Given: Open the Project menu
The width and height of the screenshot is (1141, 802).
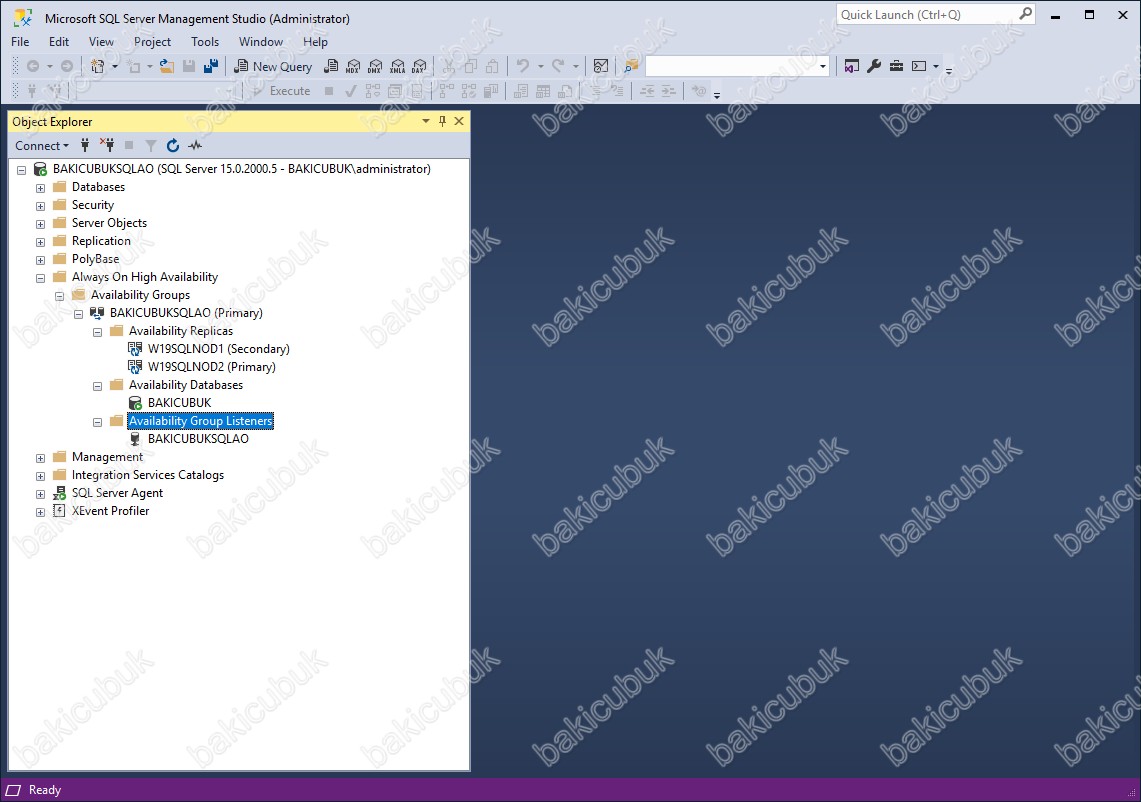Looking at the screenshot, I should point(152,41).
